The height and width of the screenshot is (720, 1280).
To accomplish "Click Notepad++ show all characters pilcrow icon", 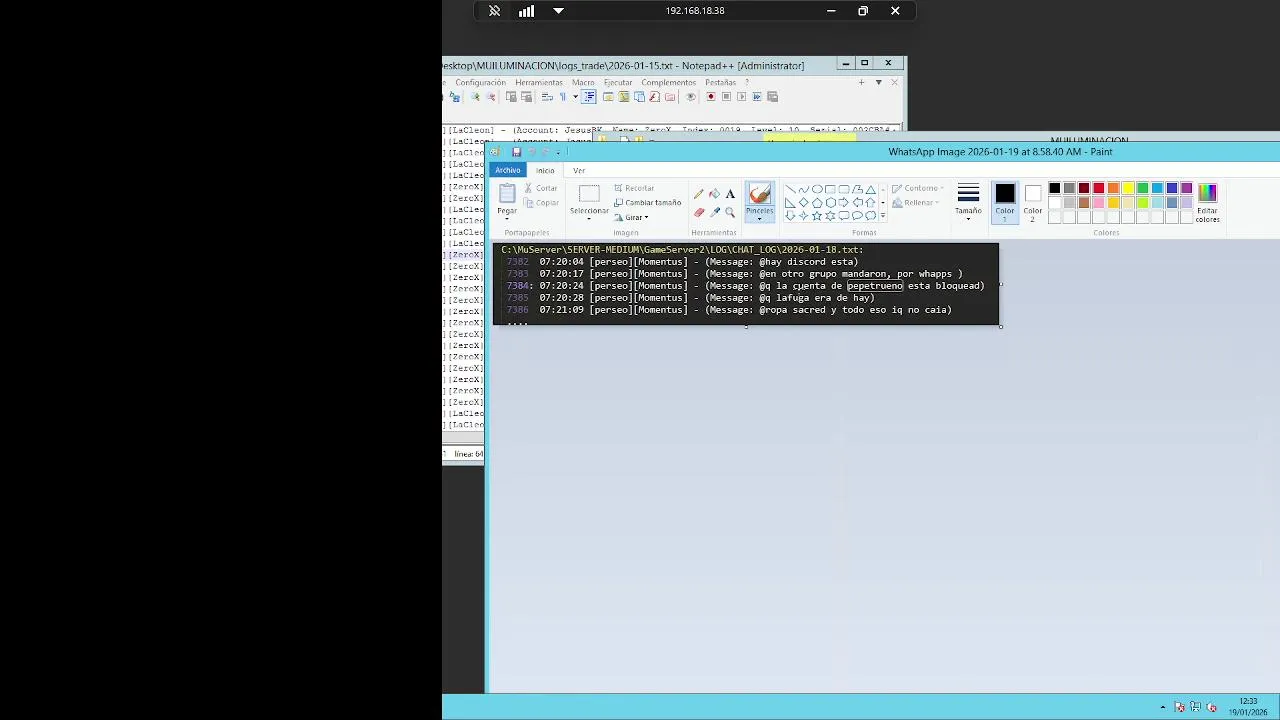I will click(x=562, y=97).
